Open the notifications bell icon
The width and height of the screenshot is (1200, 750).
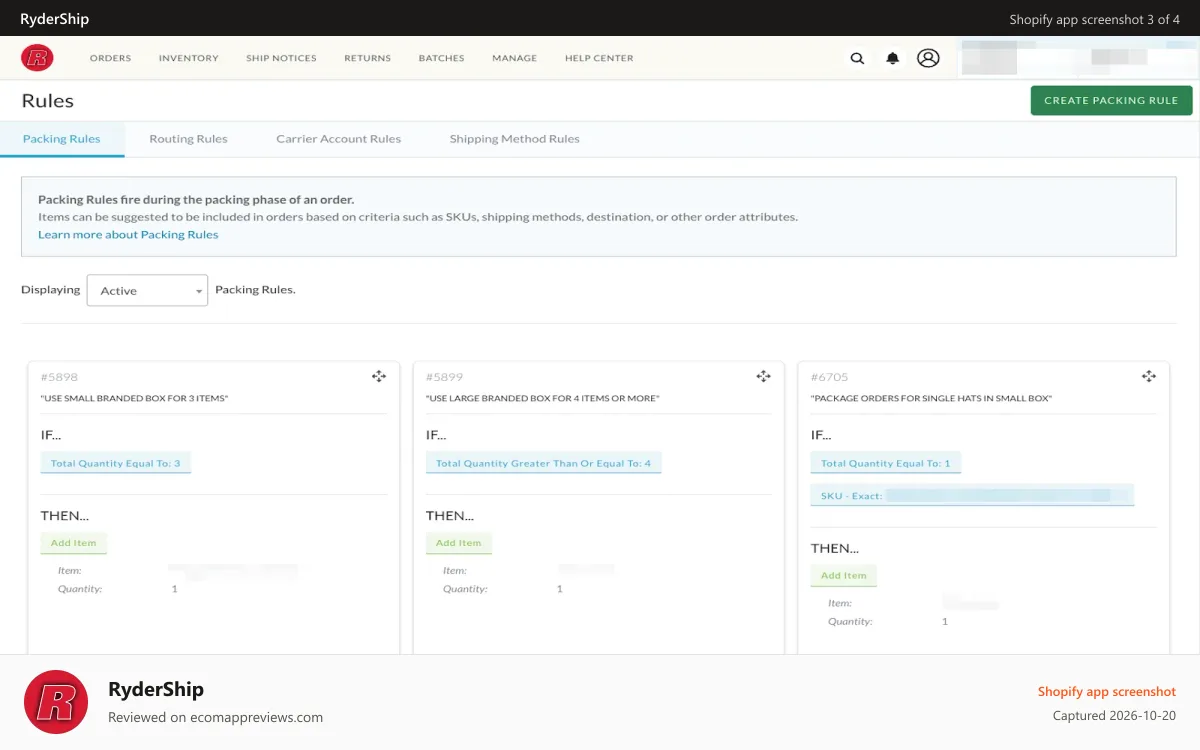tap(892, 58)
